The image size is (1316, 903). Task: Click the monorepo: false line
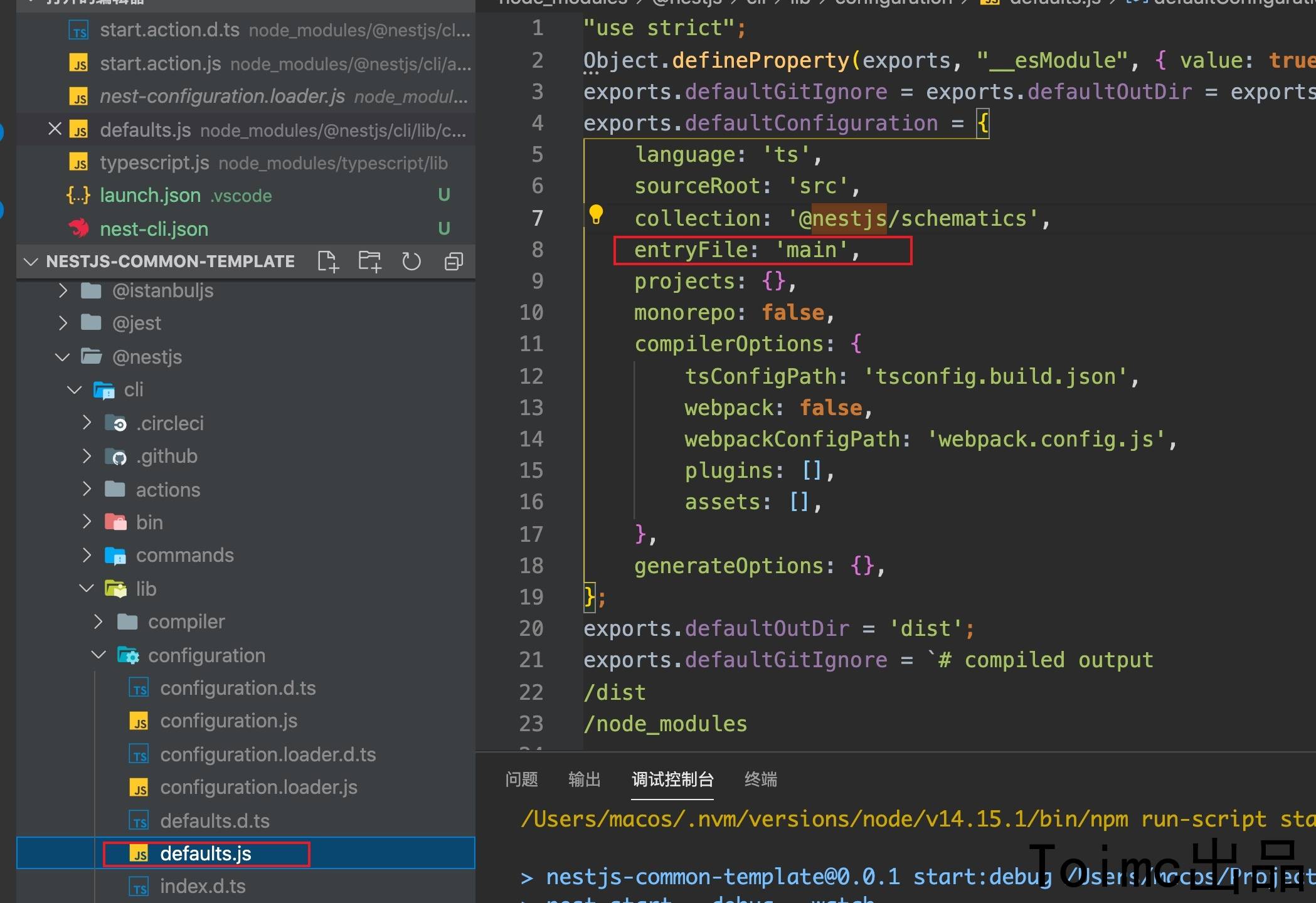point(735,312)
